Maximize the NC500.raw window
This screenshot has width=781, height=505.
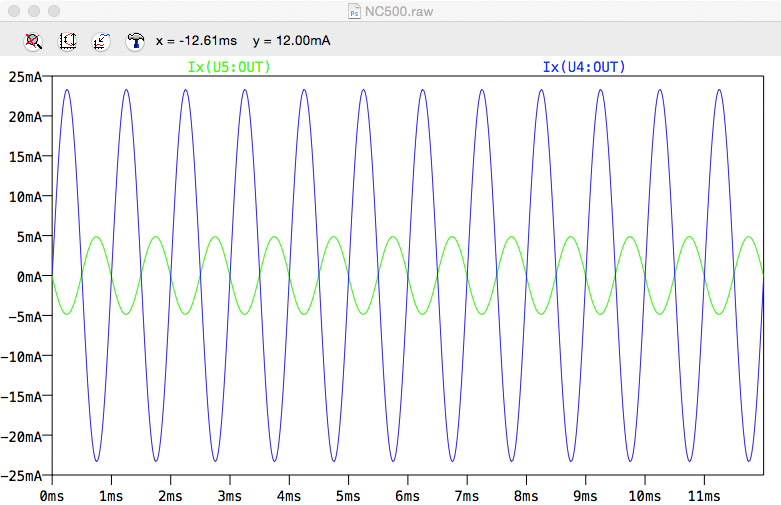(54, 11)
